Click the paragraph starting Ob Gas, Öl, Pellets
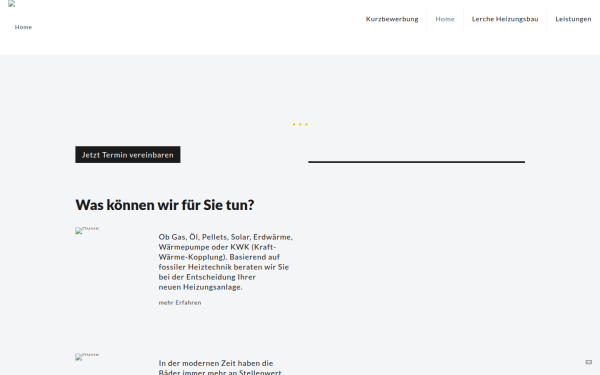 pyautogui.click(x=225, y=262)
